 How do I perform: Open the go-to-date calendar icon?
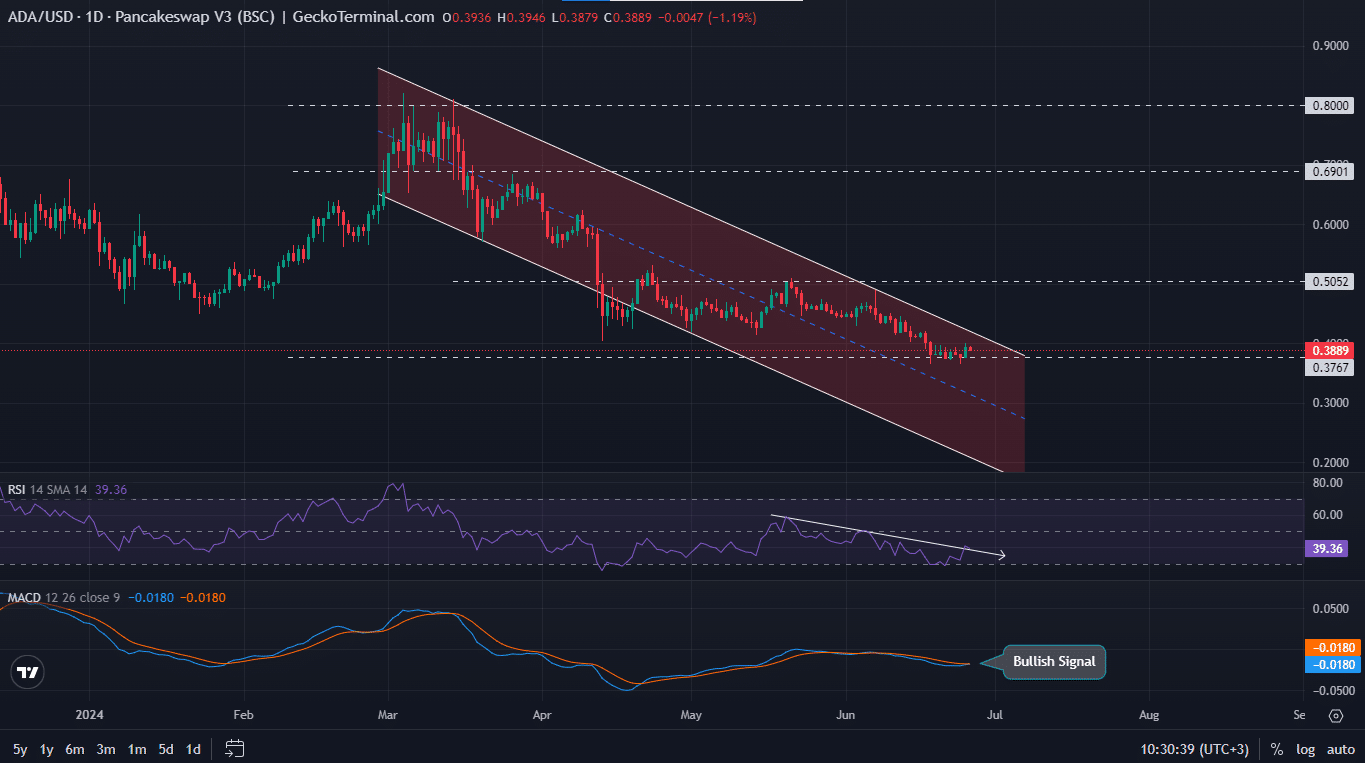pos(235,748)
